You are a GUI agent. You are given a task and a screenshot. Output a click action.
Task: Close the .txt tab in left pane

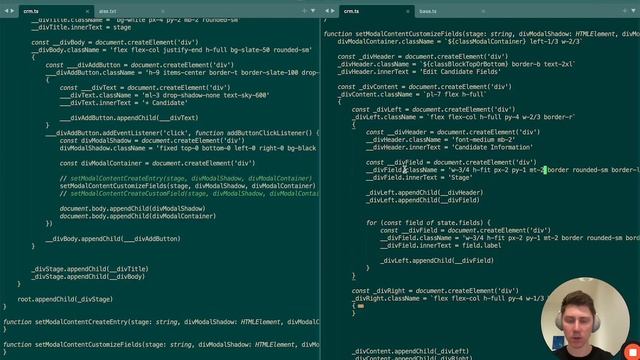tap(163, 11)
